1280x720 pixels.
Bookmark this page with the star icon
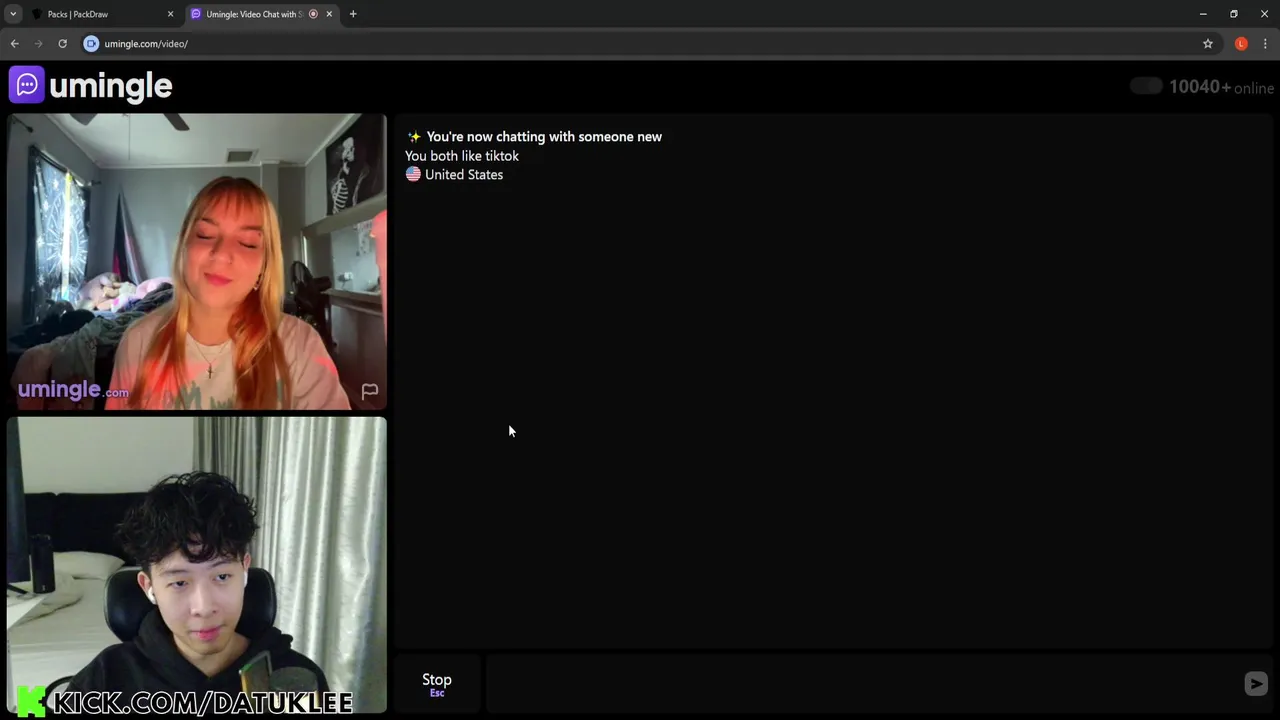[x=1208, y=44]
